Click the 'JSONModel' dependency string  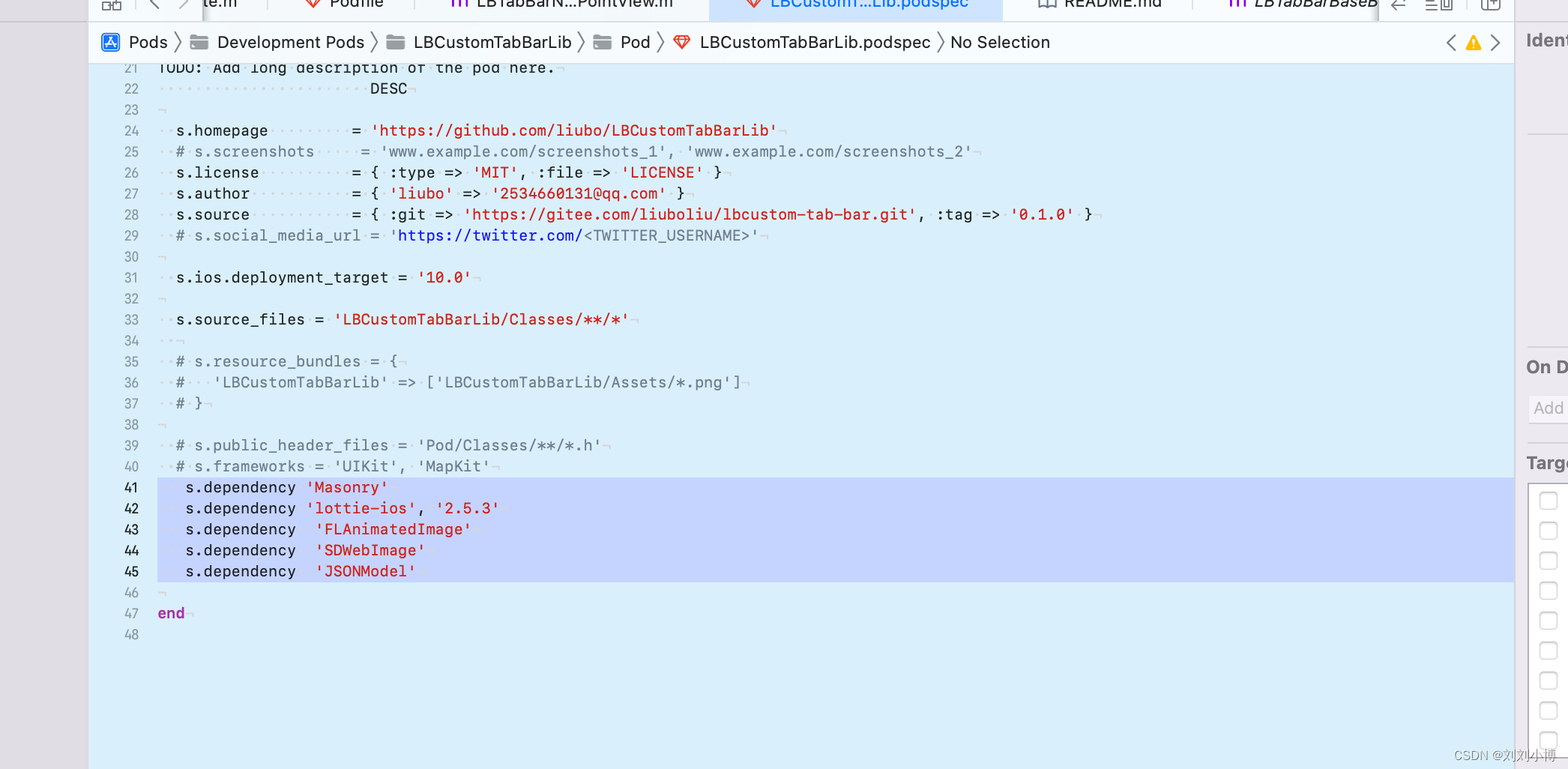[366, 571]
